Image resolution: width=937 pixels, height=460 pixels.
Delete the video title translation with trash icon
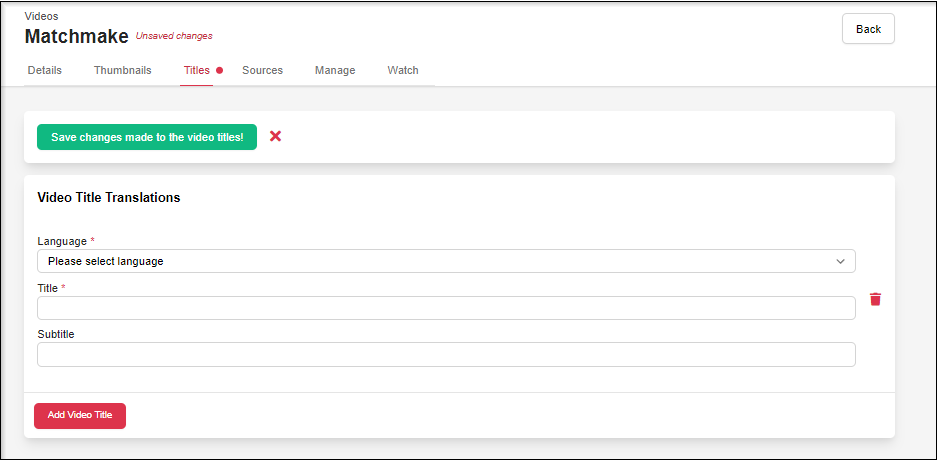tap(875, 299)
